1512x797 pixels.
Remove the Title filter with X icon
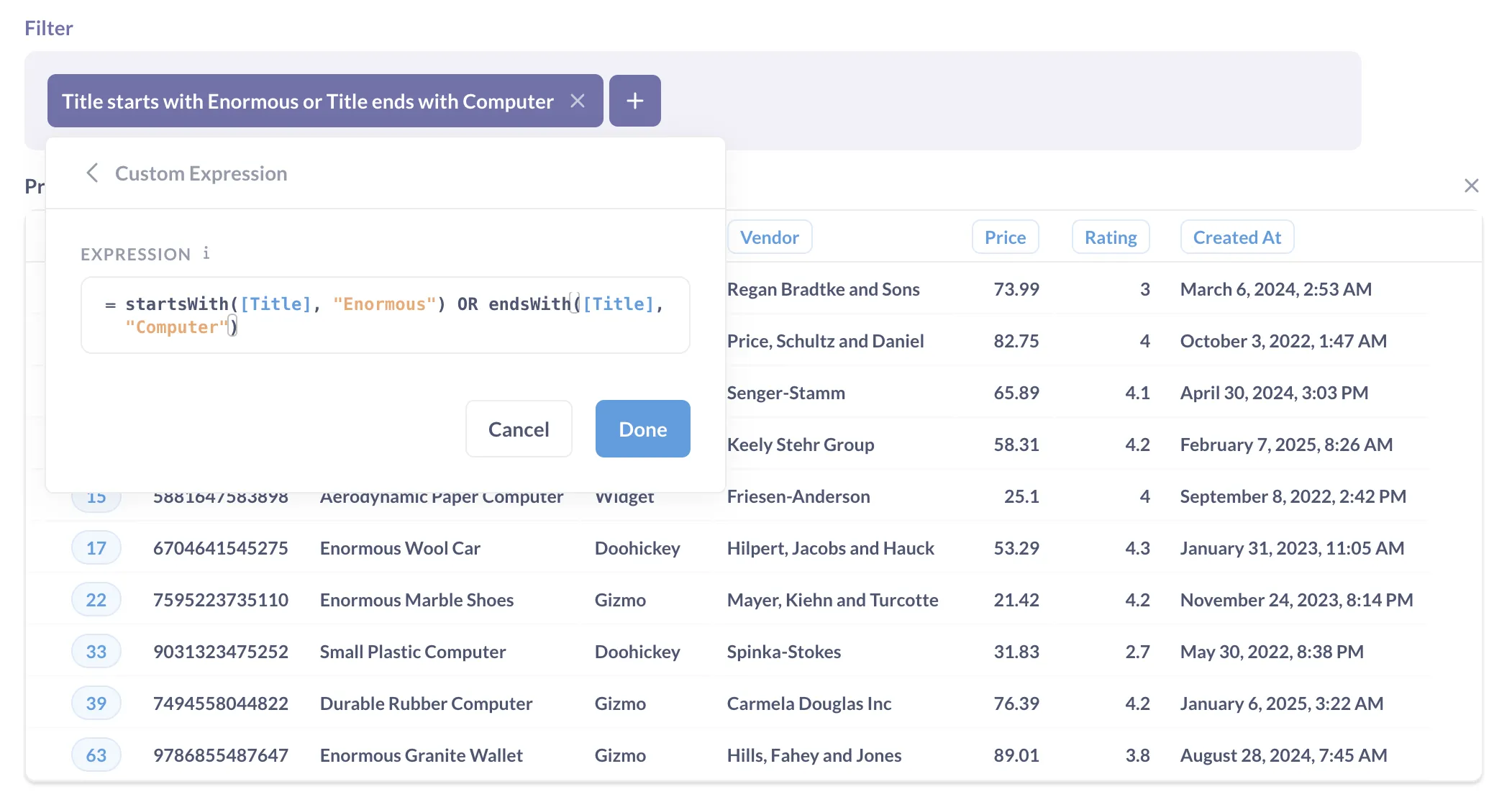pyautogui.click(x=577, y=101)
